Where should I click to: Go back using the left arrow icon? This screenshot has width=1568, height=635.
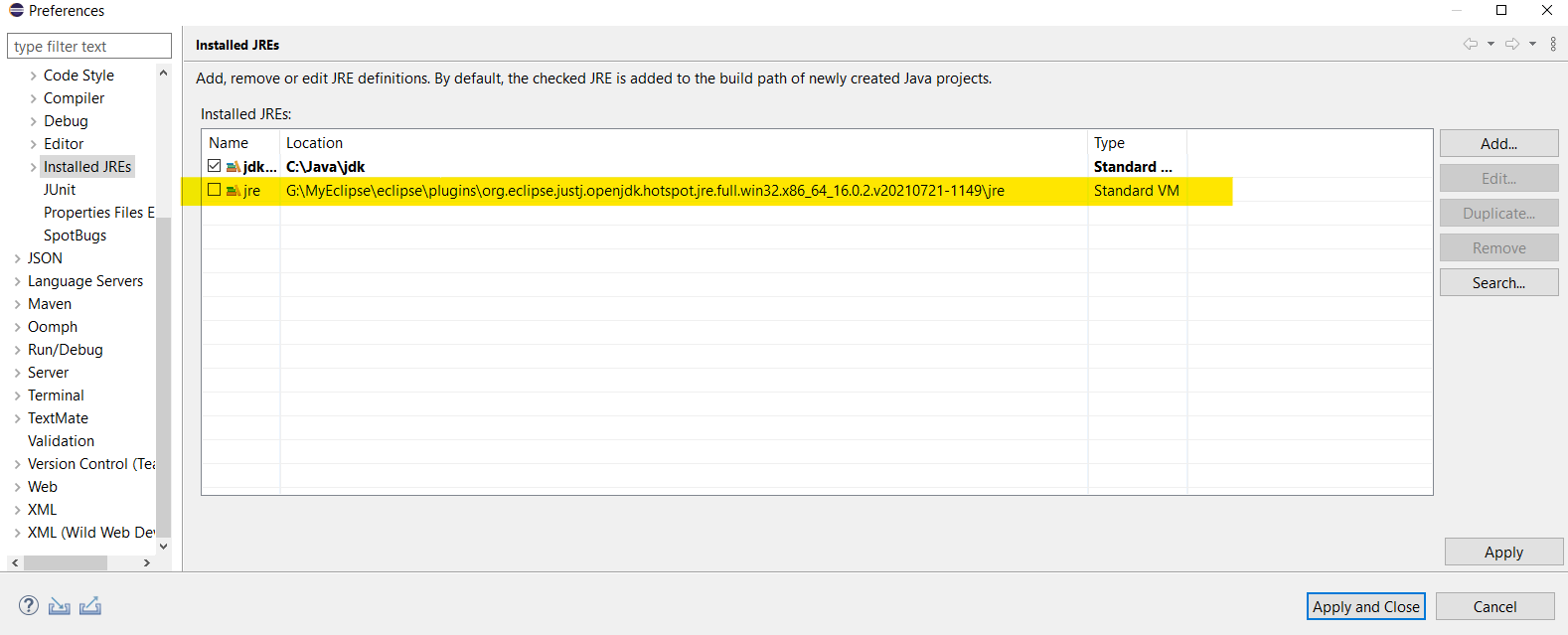[1471, 44]
